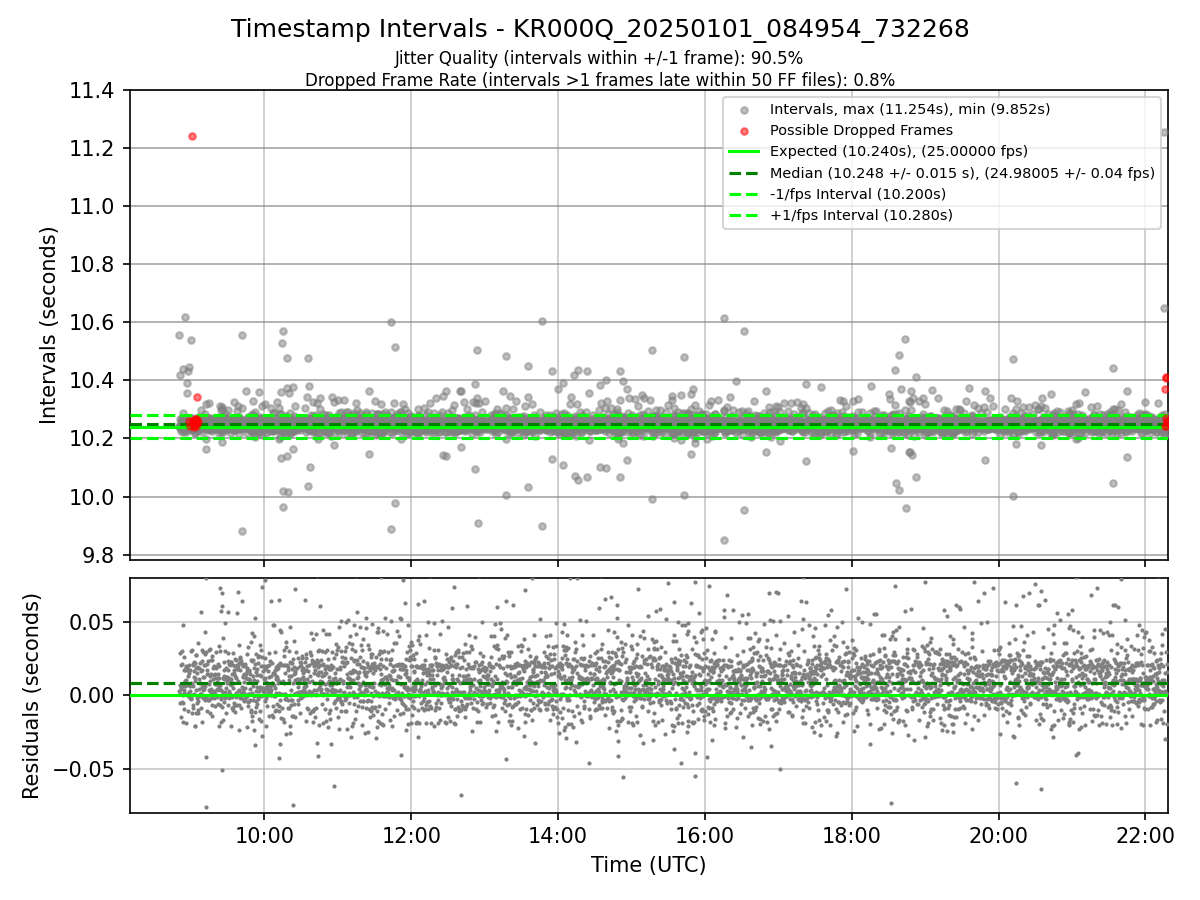The height and width of the screenshot is (900, 1200).
Task: Click the 10.8 y-axis tick label
Action: point(94,265)
